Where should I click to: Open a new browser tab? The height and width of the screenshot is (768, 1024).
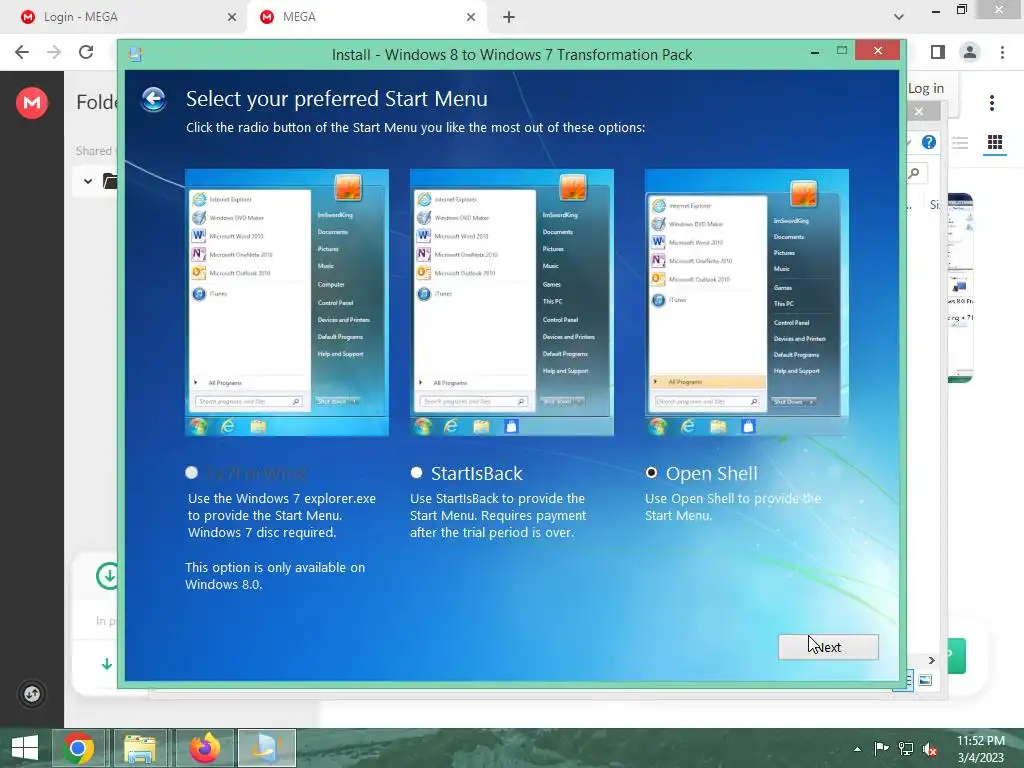509,17
